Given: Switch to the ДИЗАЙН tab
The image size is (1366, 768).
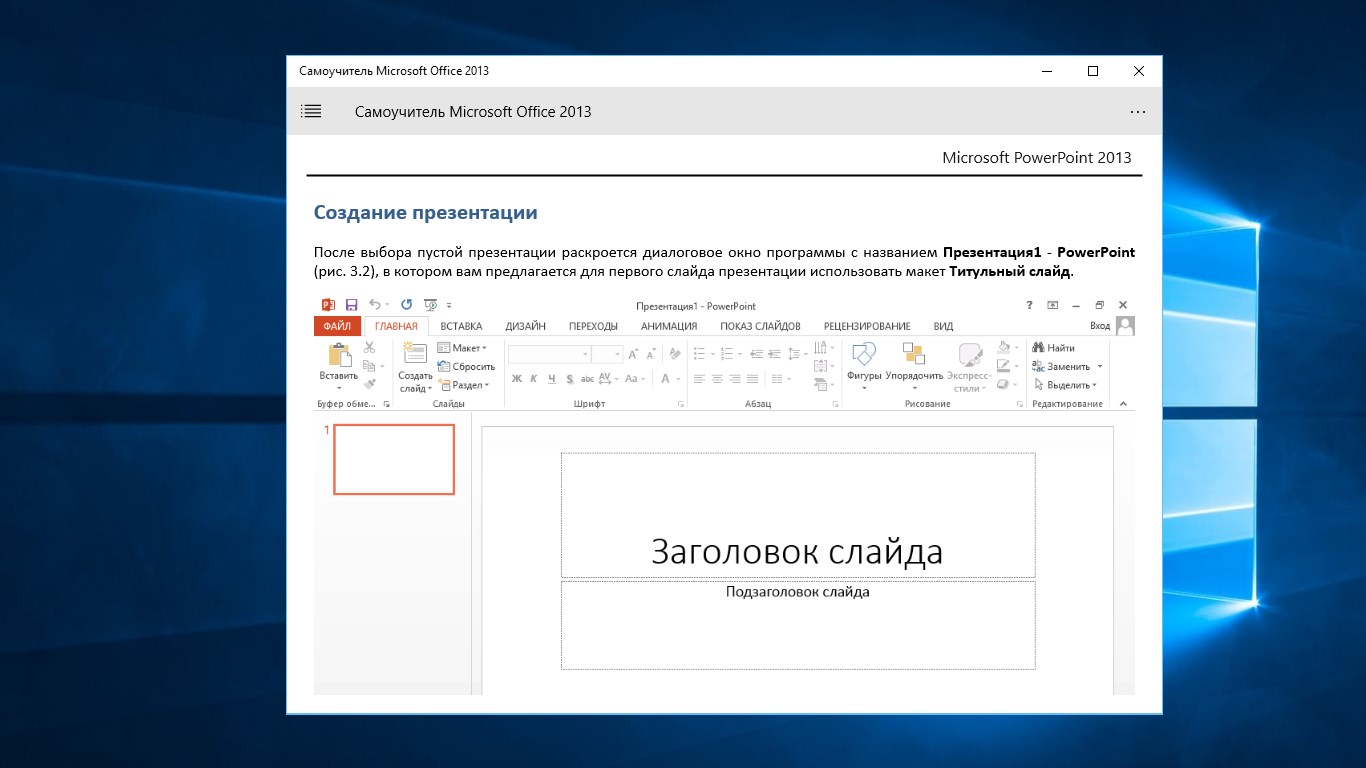Looking at the screenshot, I should pyautogui.click(x=526, y=326).
